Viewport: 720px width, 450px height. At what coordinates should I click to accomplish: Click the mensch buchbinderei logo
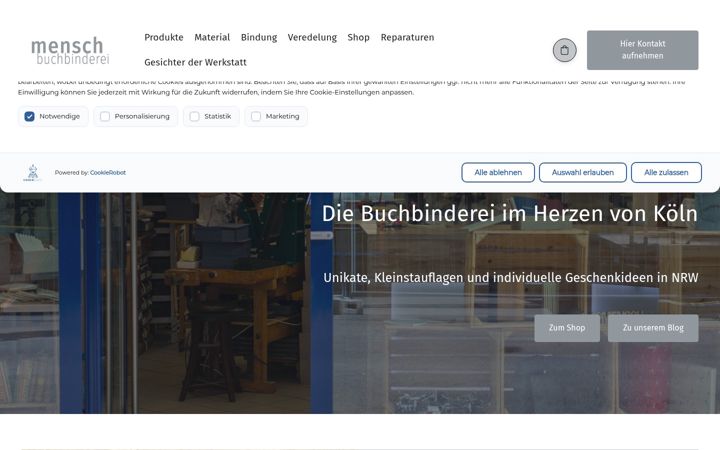click(x=70, y=51)
